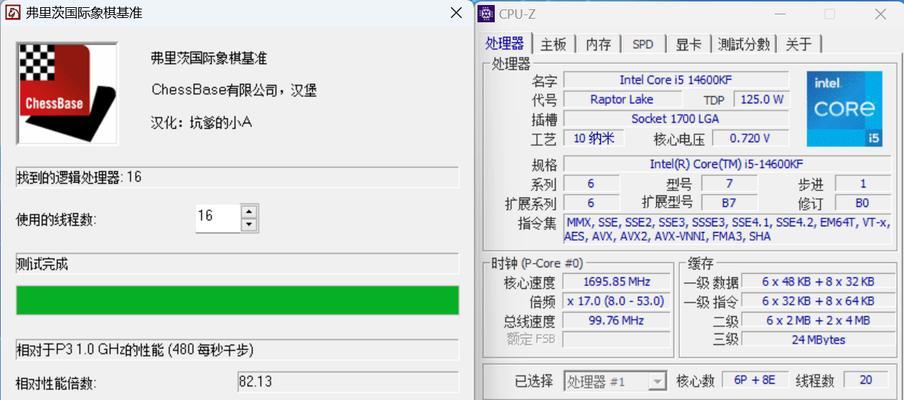Screen dimensions: 904x400
Task: Click the disabled maximize button in CPU-Z
Action: [830, 14]
